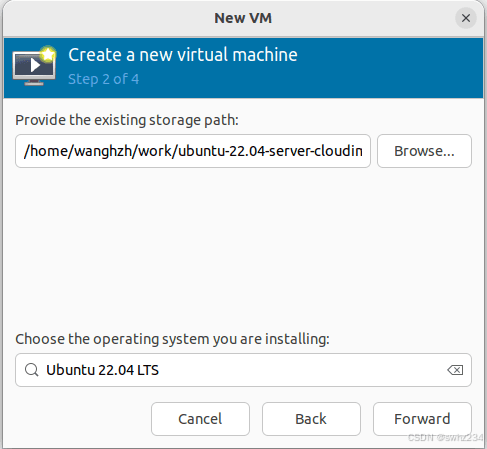Open the Browse... file chooser
Viewport: 487px width, 449px height.
[x=424, y=151]
